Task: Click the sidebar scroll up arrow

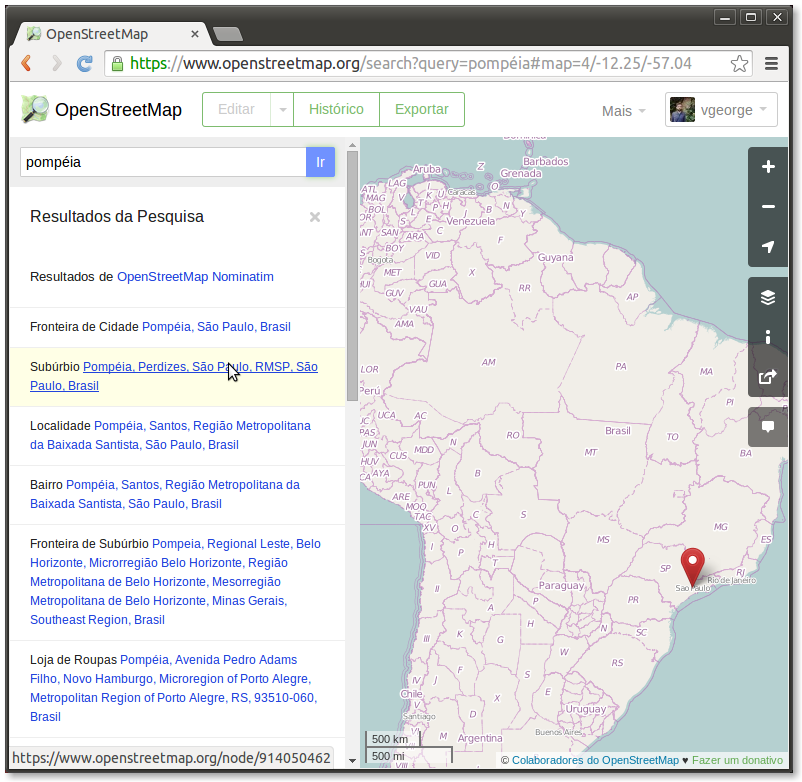Action: tap(352, 145)
